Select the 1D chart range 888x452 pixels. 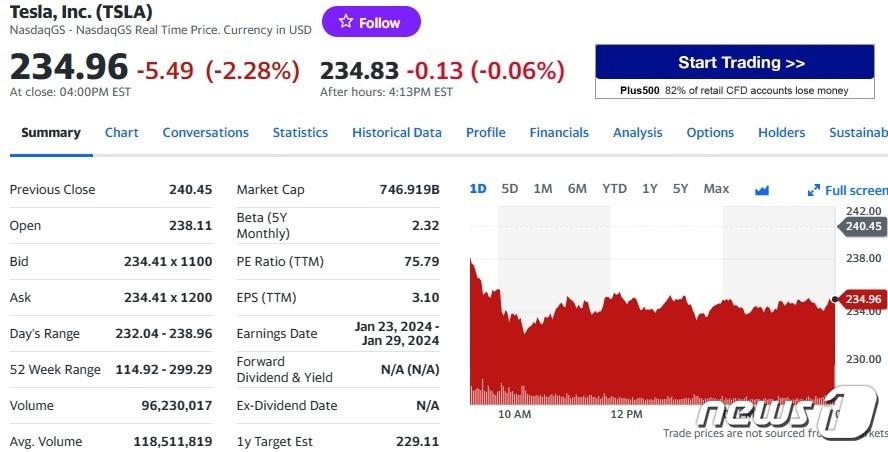pos(478,189)
